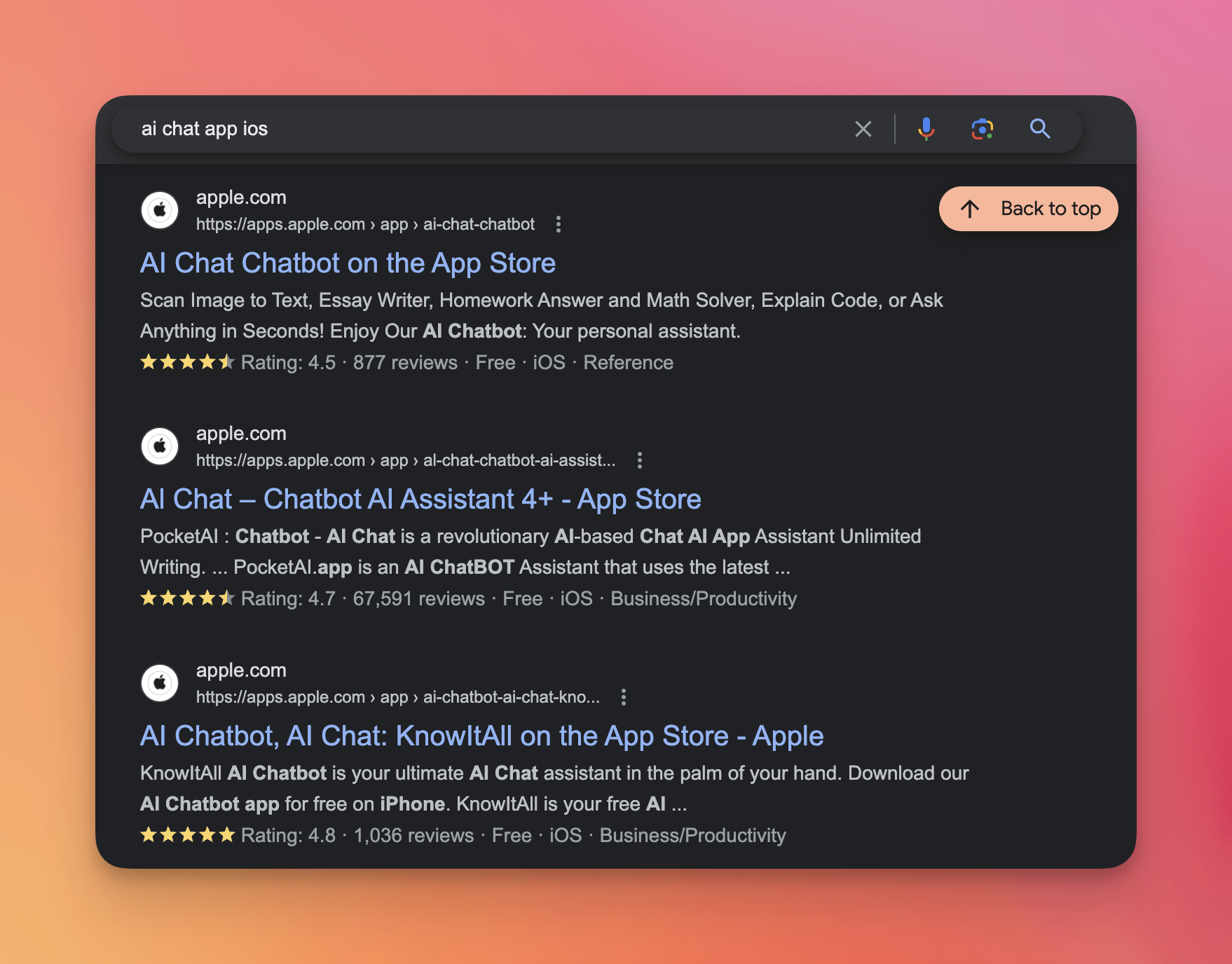Click URL https://apps.apple.com › app › ai-chat-chatbot
This screenshot has height=964, width=1232.
coord(365,224)
